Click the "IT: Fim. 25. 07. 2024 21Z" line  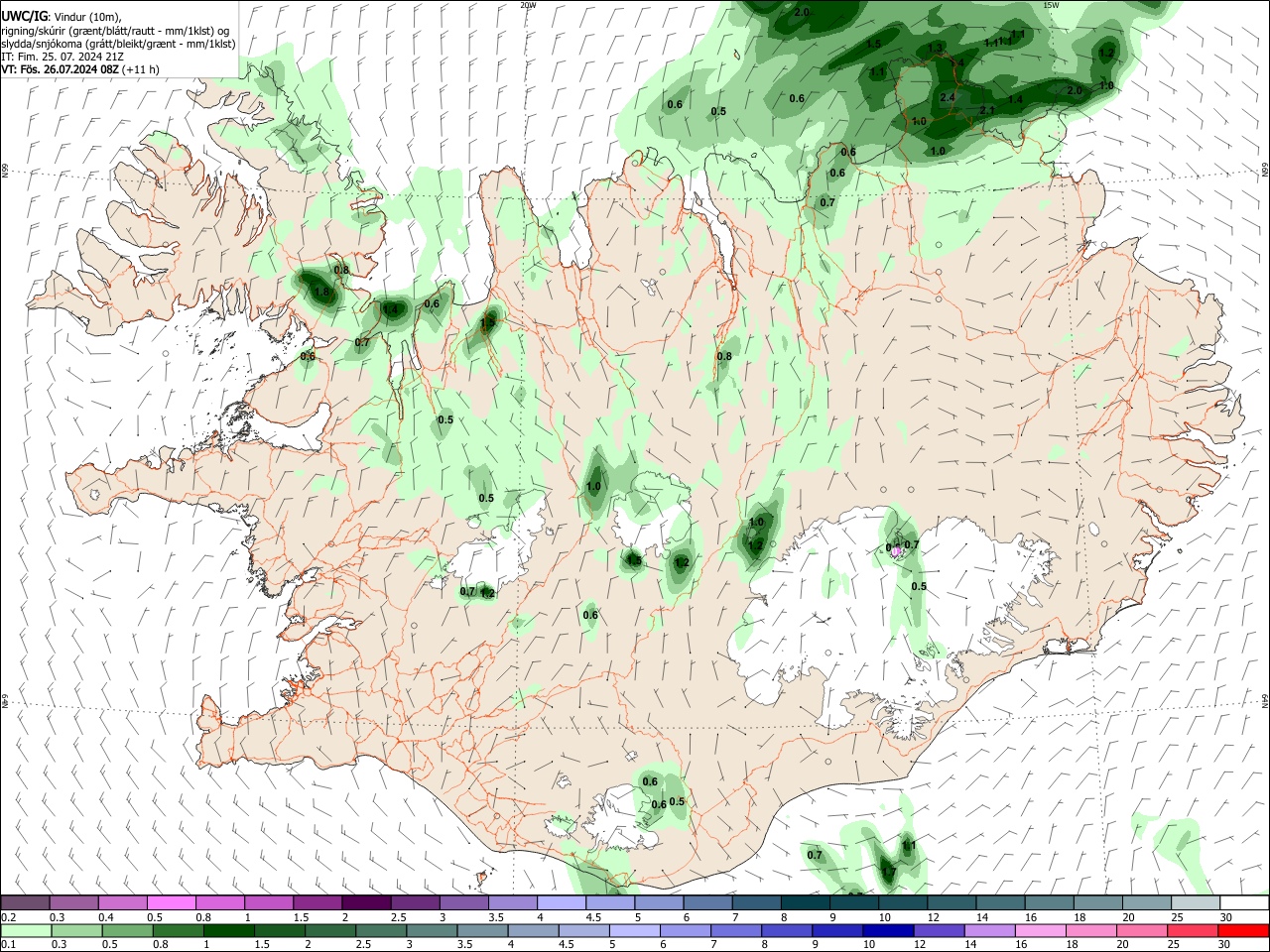click(63, 57)
